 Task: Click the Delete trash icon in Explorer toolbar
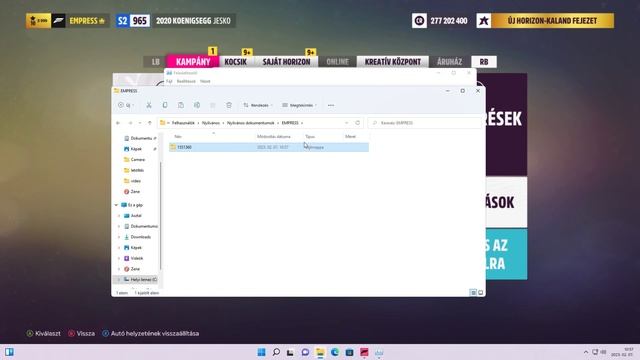click(x=229, y=105)
